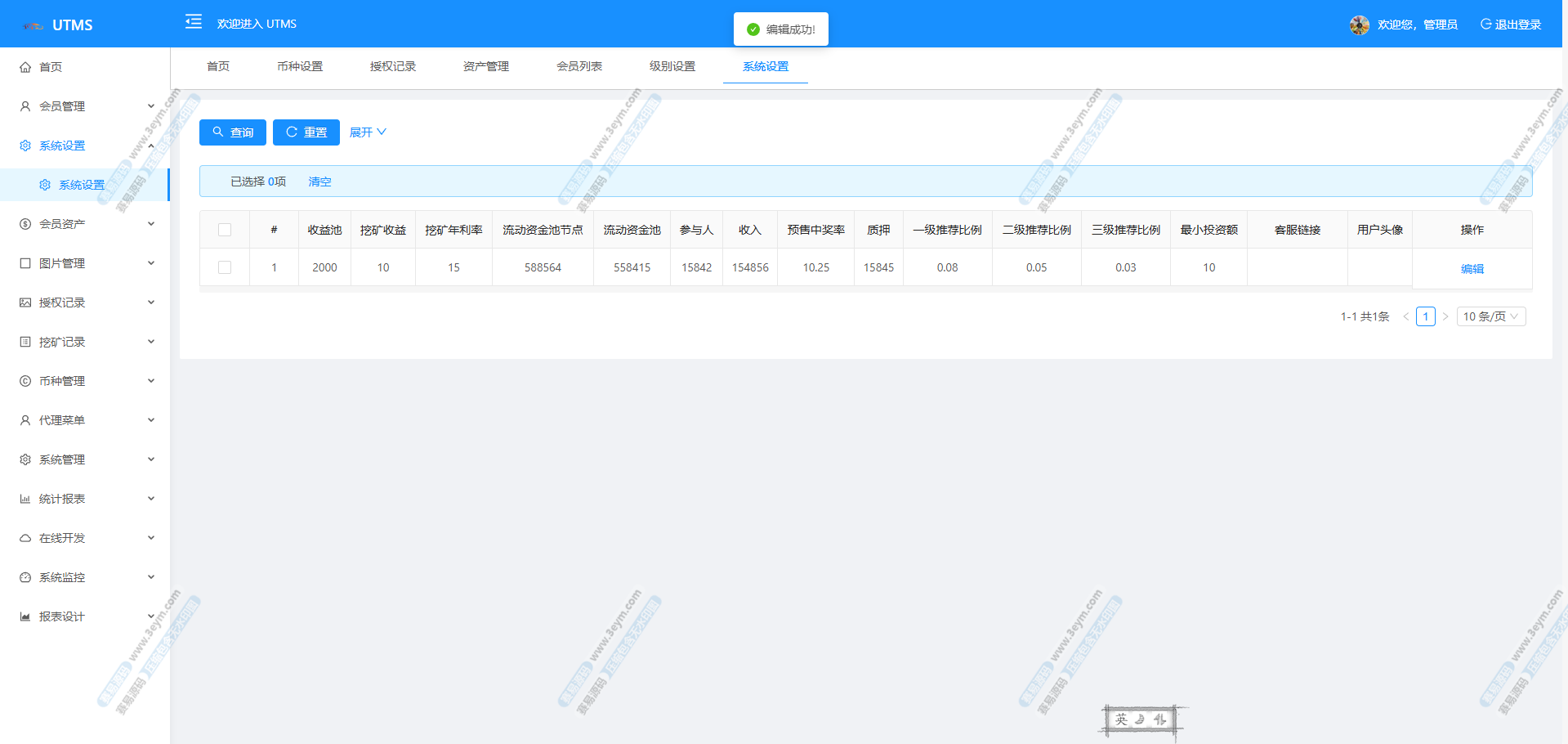Check the checkbox for row 1
1568x744 pixels.
[x=225, y=267]
